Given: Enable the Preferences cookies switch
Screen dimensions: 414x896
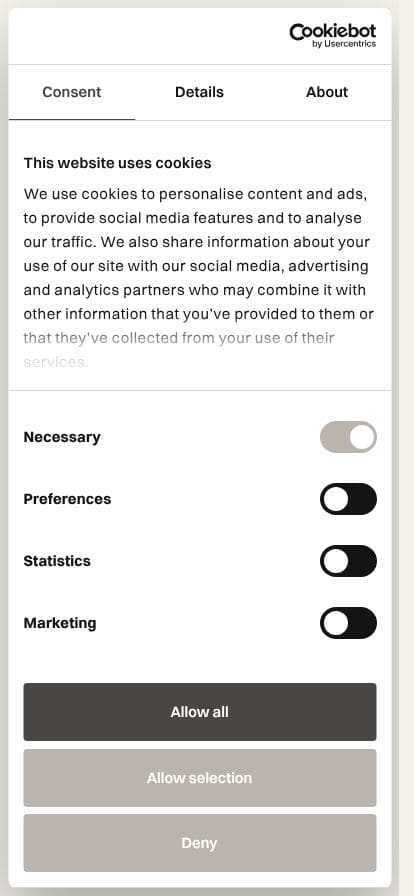Looking at the screenshot, I should tap(348, 499).
